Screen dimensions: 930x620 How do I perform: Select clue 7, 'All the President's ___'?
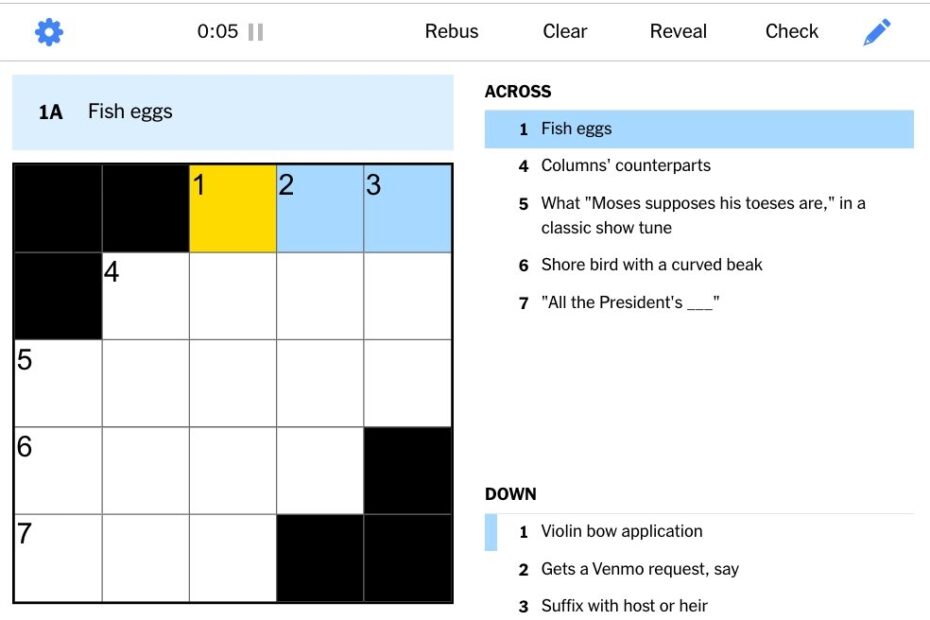pos(630,302)
